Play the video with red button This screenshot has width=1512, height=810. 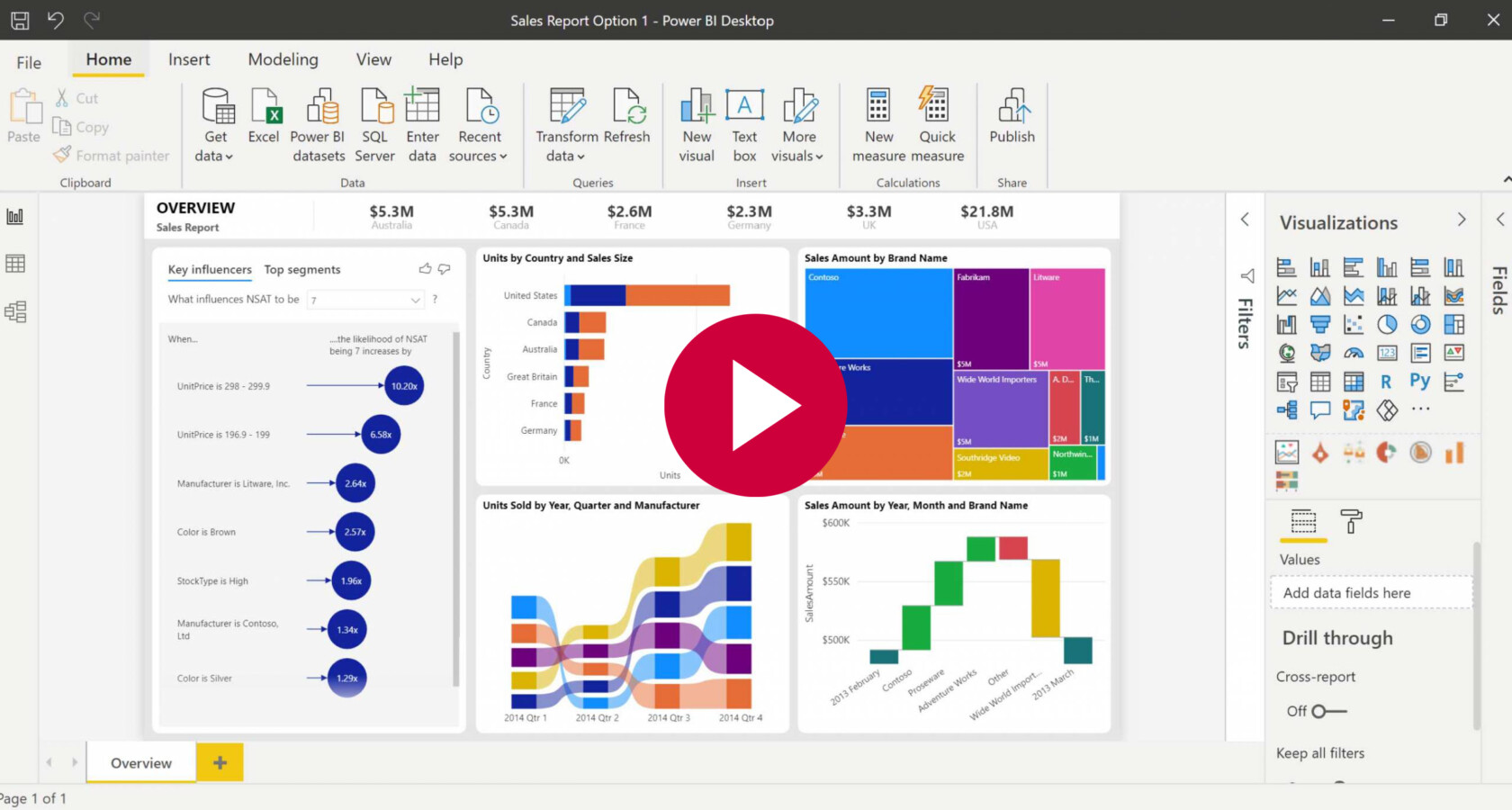(x=755, y=405)
